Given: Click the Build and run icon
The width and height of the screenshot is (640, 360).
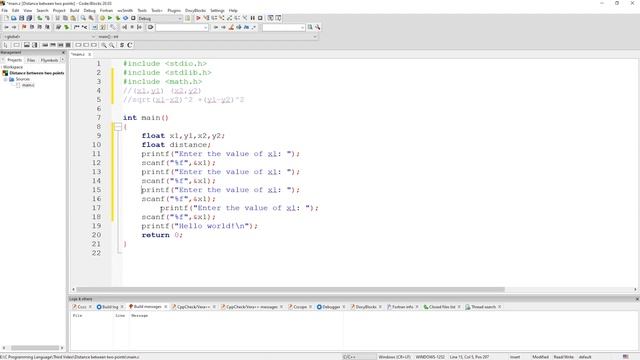Looking at the screenshot, I should tap(118, 18).
